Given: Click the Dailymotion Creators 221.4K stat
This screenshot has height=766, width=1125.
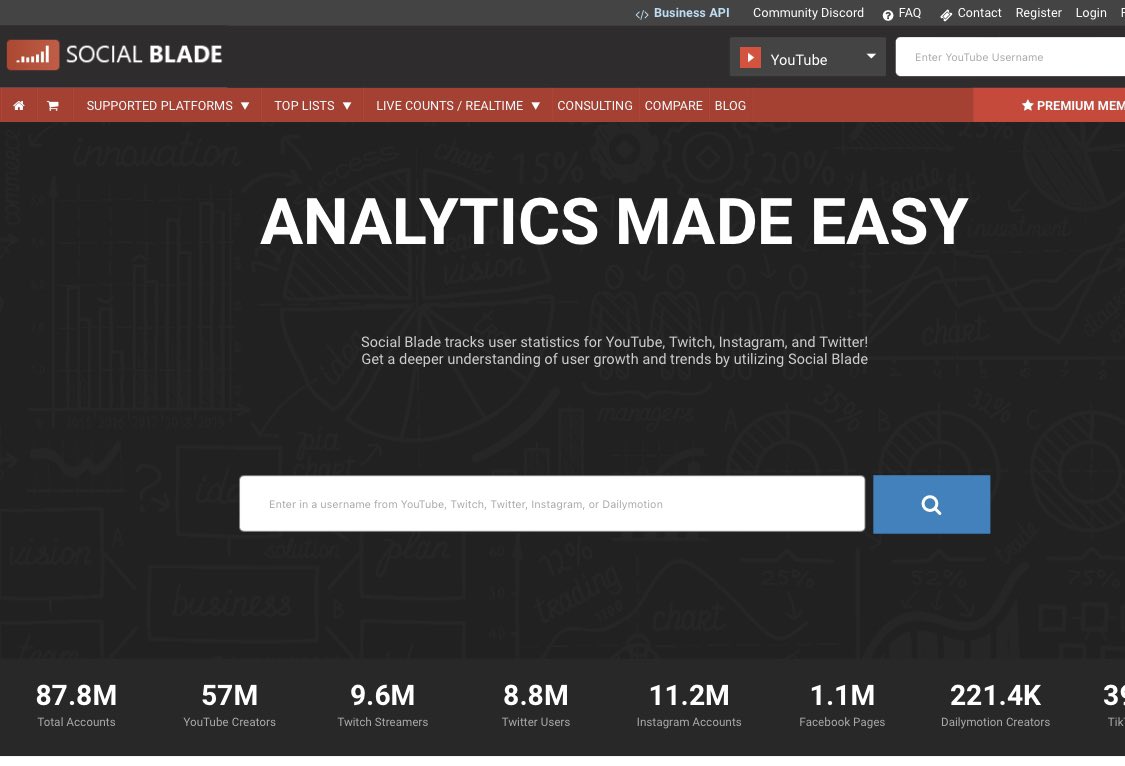Looking at the screenshot, I should [x=995, y=705].
